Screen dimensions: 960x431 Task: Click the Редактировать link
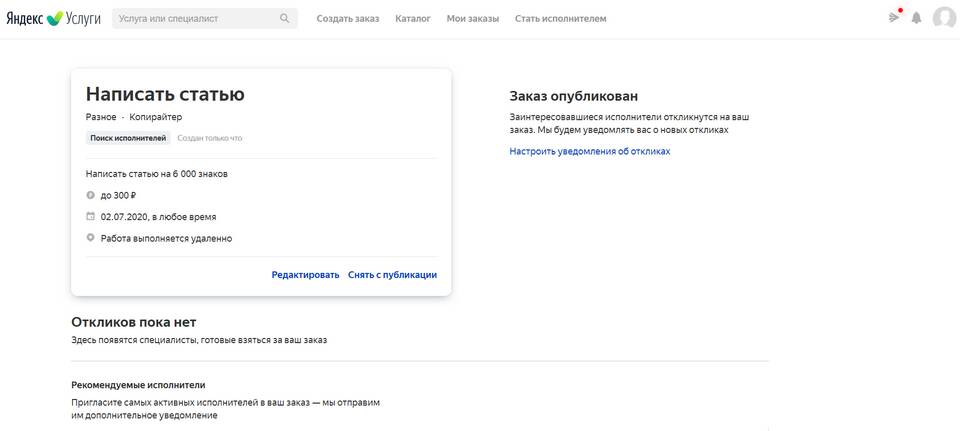click(x=305, y=275)
